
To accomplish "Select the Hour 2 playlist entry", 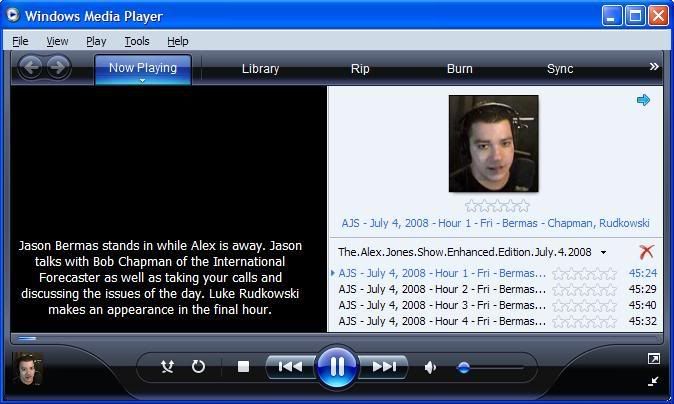I will pyautogui.click(x=496, y=289).
